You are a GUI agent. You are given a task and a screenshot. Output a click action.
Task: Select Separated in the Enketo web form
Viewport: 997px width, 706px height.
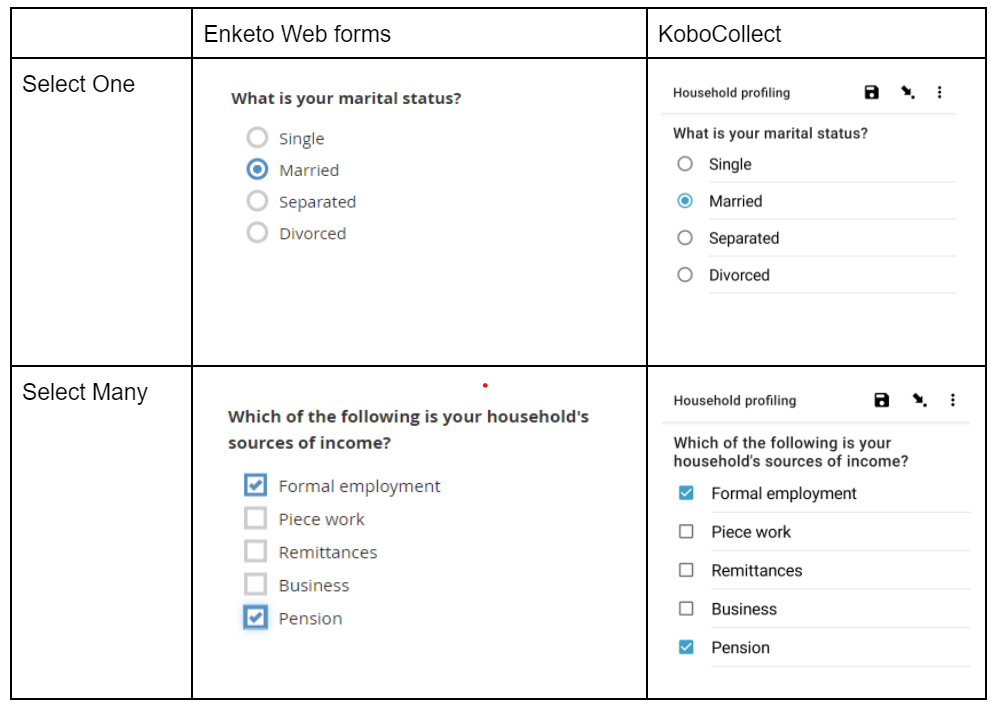coord(257,201)
